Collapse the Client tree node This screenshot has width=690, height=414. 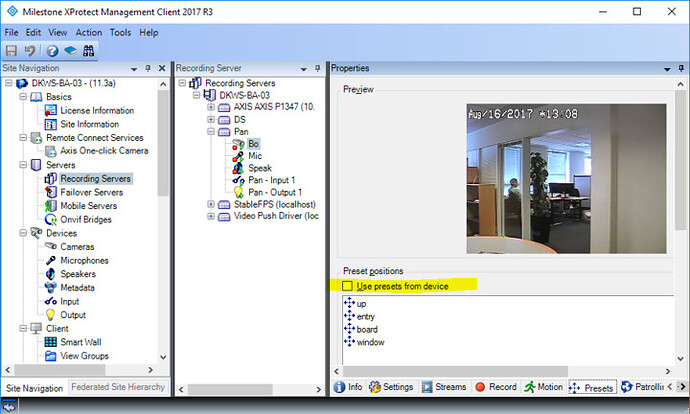[x=23, y=328]
